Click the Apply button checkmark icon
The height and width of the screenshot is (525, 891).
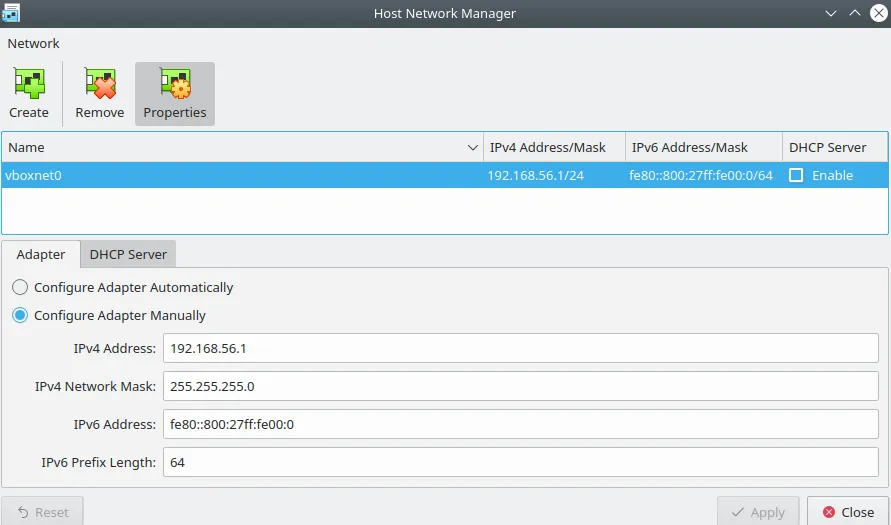(738, 512)
